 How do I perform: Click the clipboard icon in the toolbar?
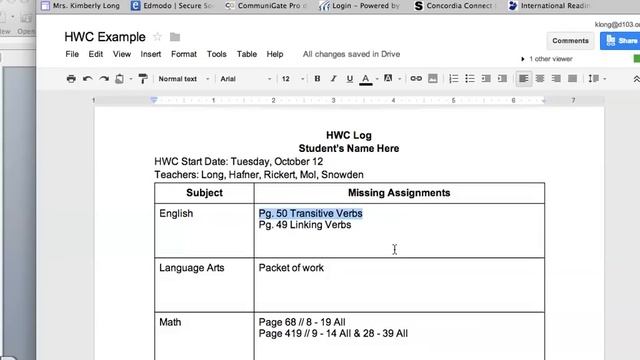click(120, 79)
